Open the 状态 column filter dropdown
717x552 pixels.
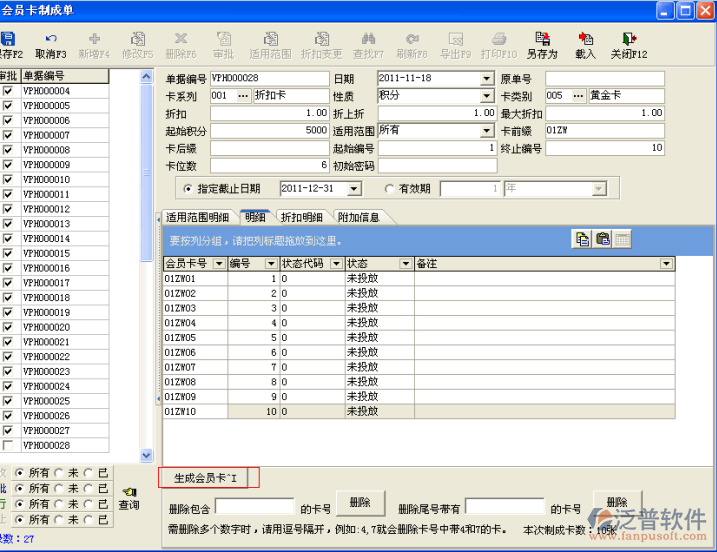click(405, 263)
